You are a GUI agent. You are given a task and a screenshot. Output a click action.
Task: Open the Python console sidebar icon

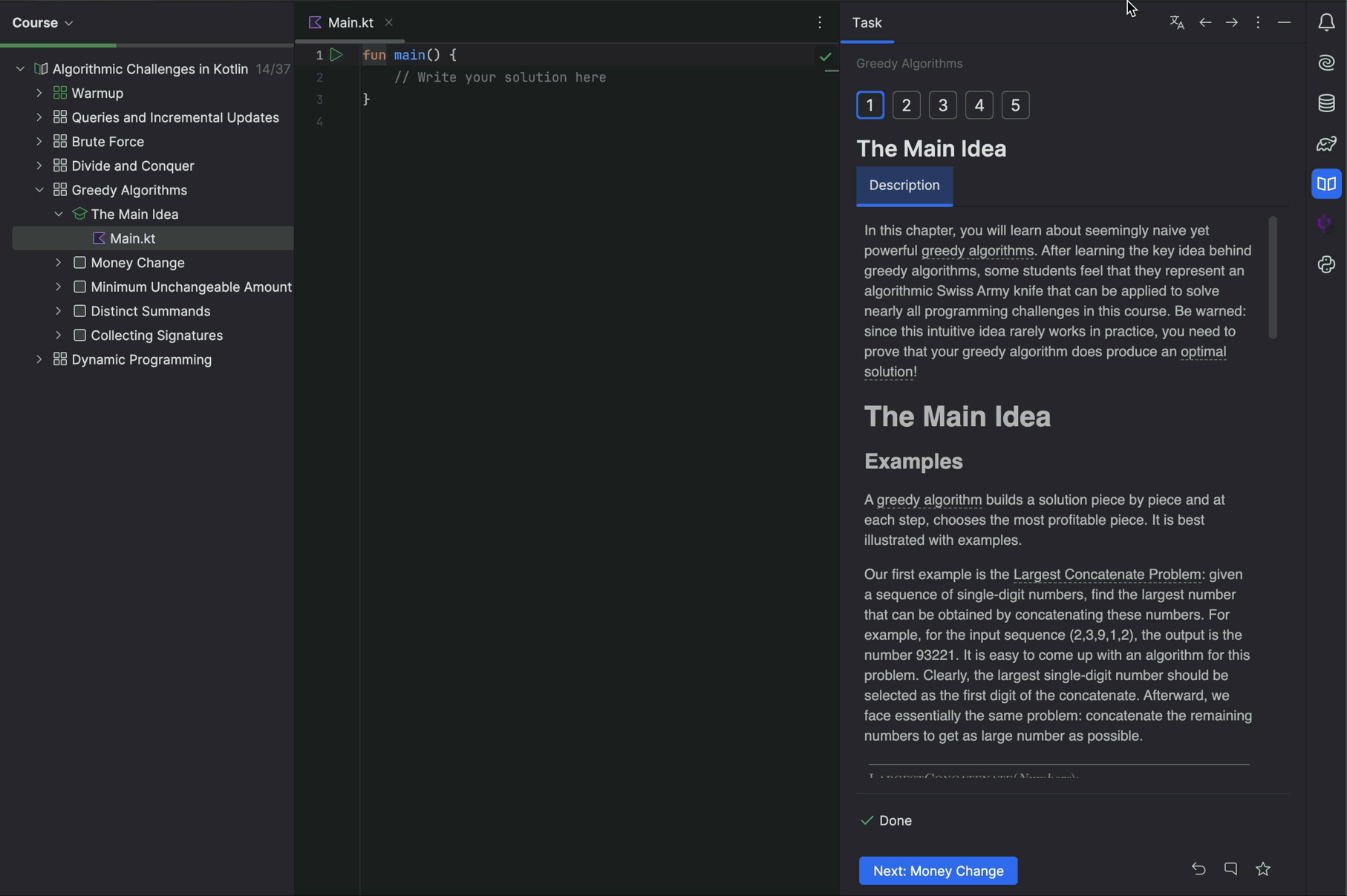point(1326,265)
